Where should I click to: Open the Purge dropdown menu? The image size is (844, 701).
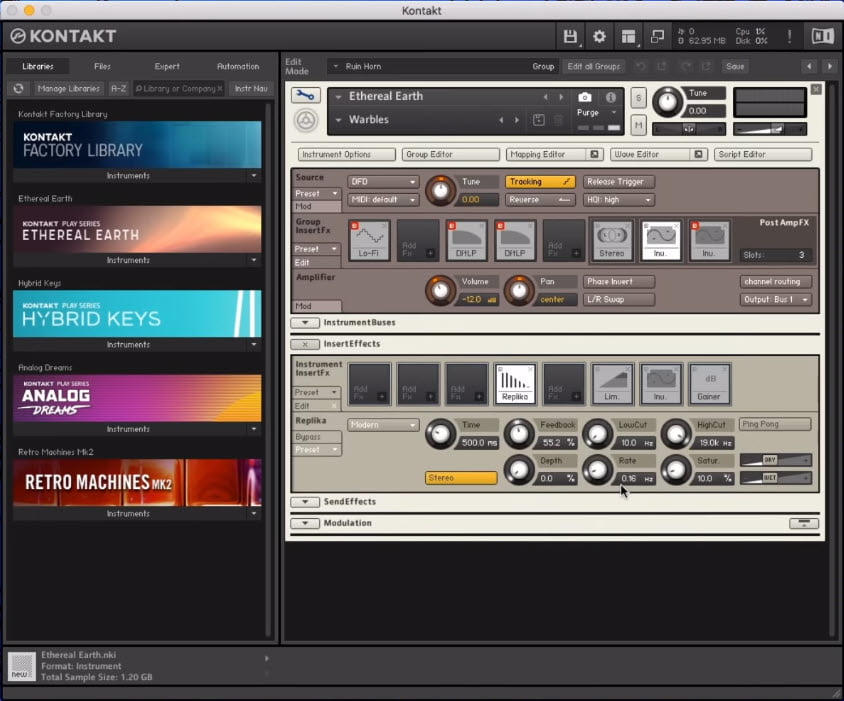(x=596, y=113)
